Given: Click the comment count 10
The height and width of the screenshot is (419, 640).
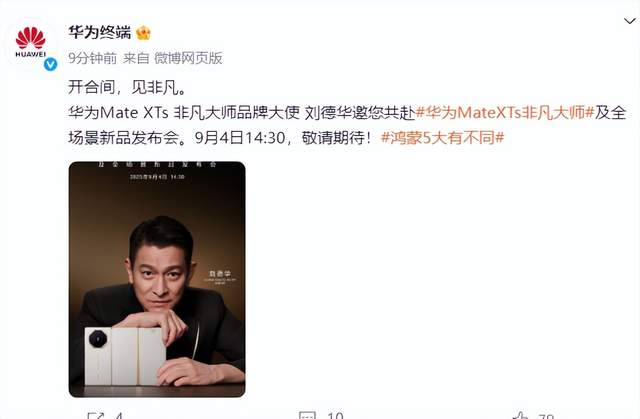Looking at the screenshot, I should click(335, 416).
